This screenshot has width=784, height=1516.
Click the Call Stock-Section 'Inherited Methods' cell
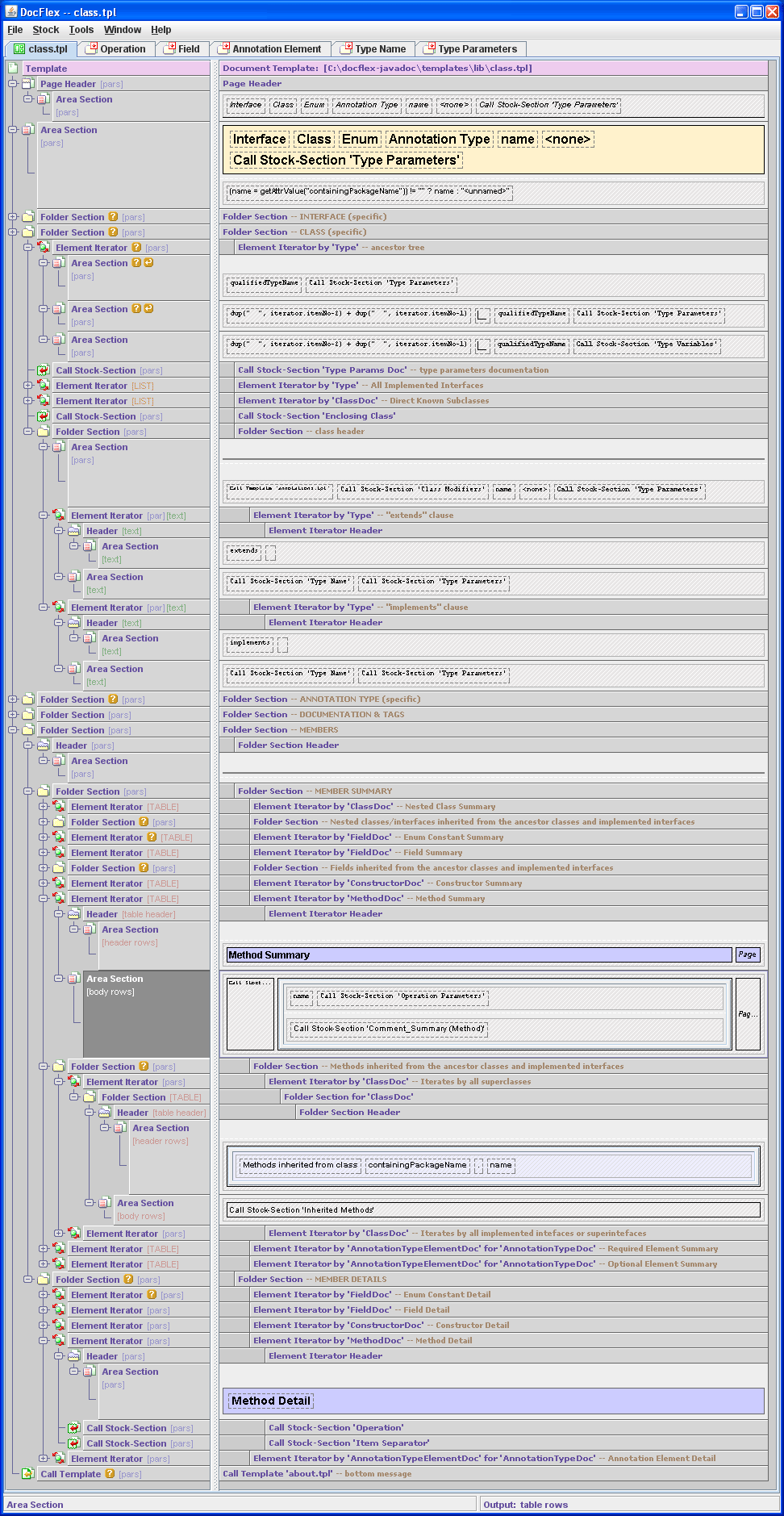pyautogui.click(x=493, y=1209)
